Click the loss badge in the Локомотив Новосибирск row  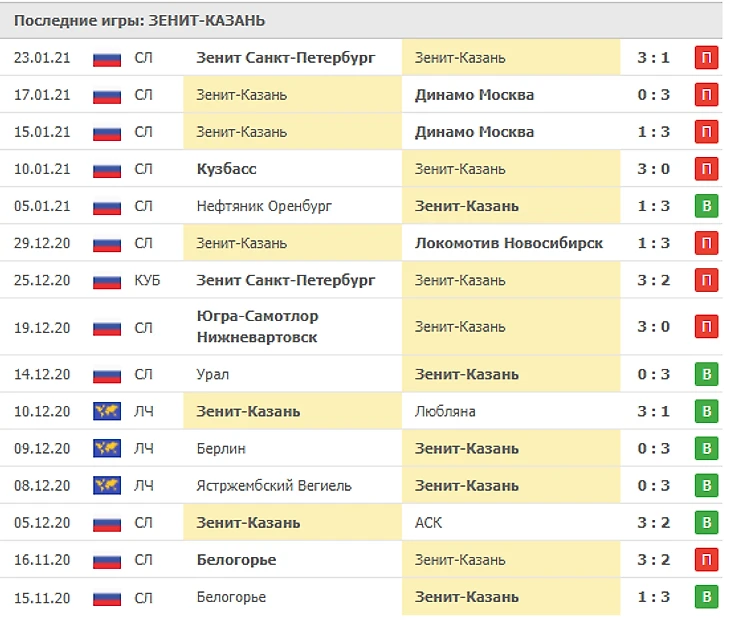click(x=706, y=243)
